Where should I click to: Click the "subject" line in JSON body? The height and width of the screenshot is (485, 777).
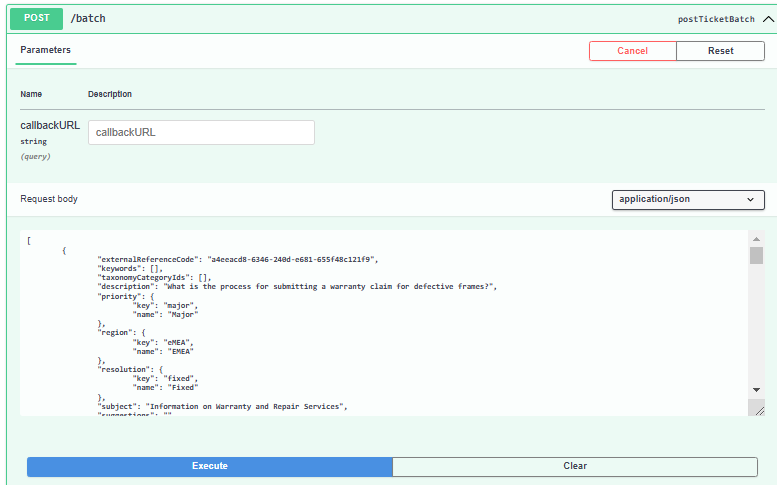222,406
